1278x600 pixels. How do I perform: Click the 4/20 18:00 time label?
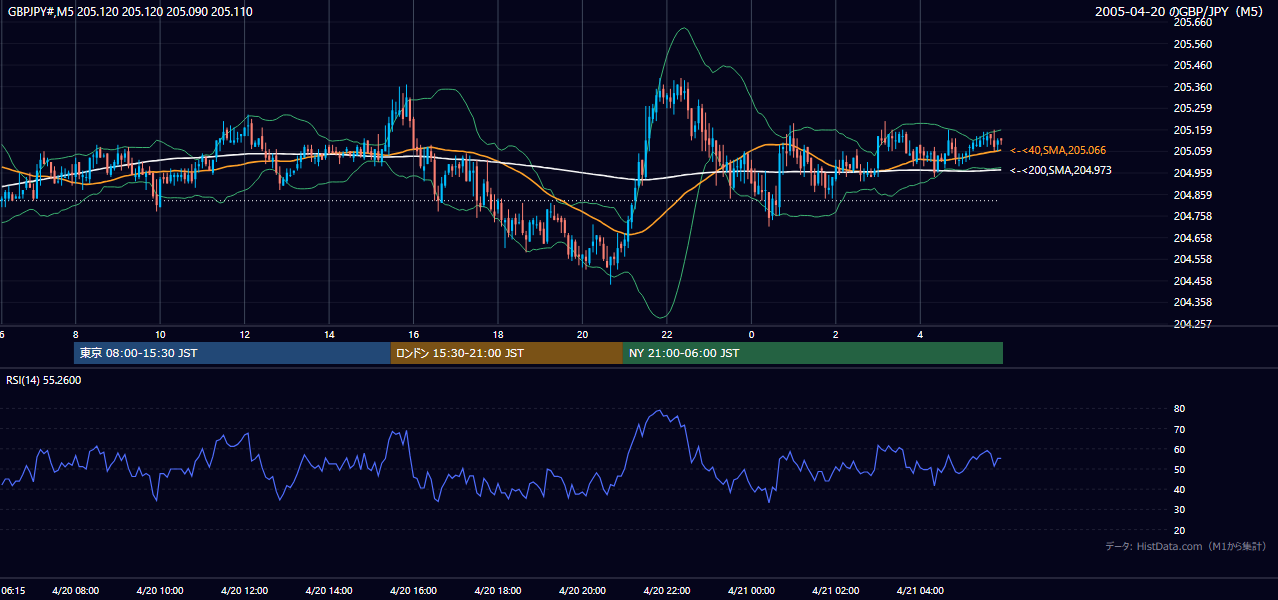coord(498,591)
